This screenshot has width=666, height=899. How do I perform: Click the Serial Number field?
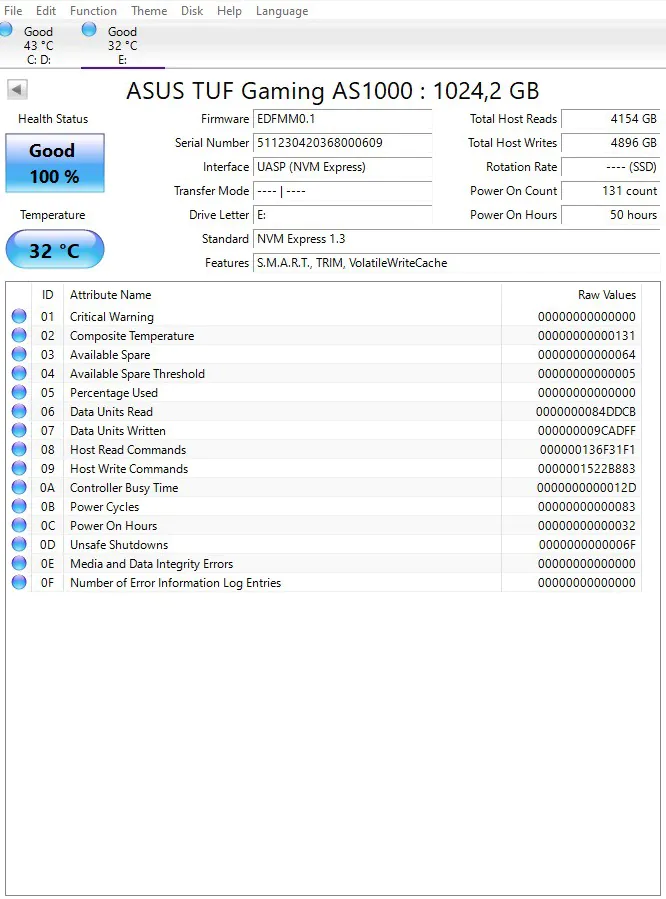click(342, 143)
